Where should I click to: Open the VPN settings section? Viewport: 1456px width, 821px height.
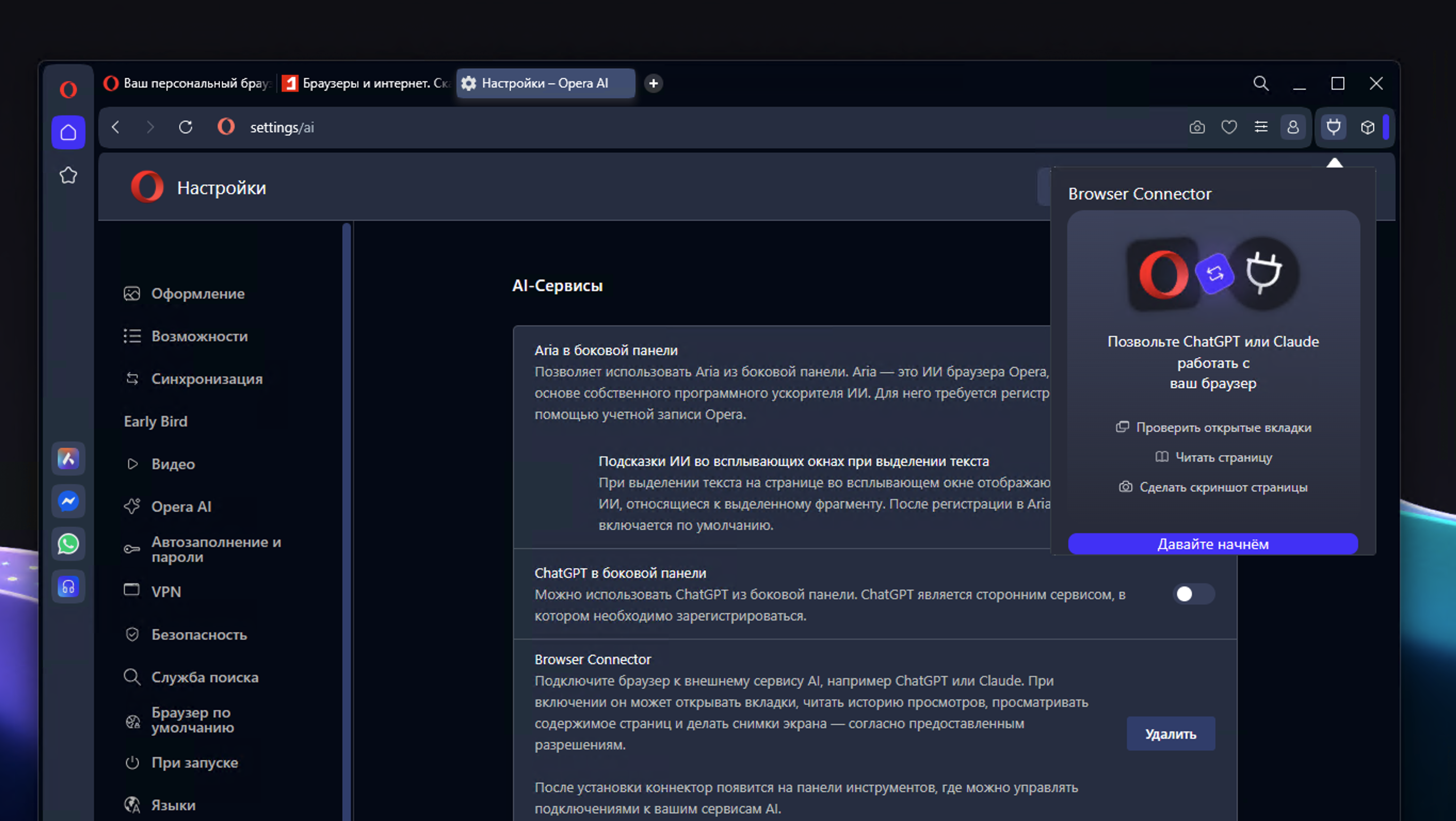[x=166, y=592]
